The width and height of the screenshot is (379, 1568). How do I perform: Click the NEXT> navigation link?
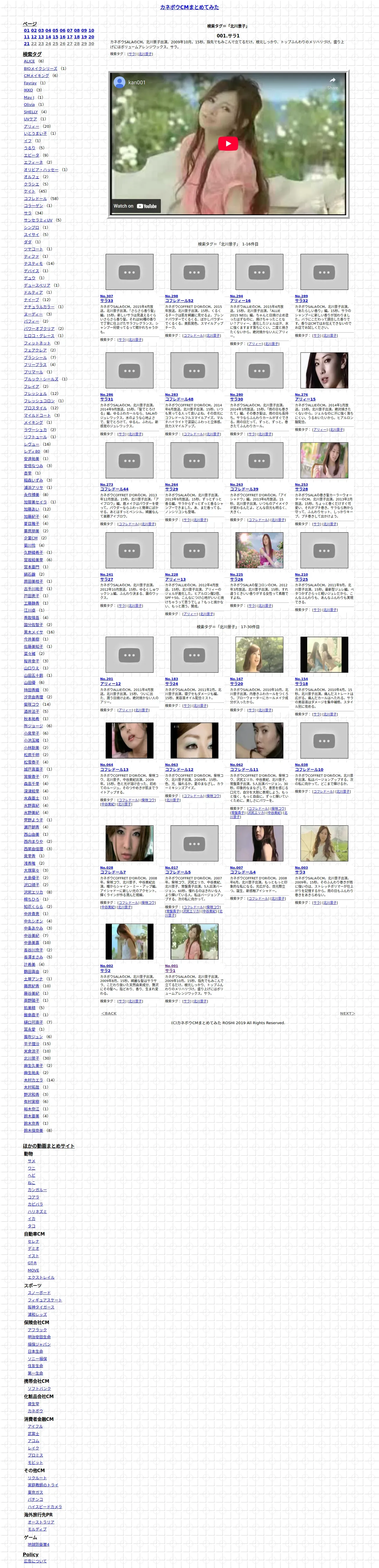[347, 1014]
